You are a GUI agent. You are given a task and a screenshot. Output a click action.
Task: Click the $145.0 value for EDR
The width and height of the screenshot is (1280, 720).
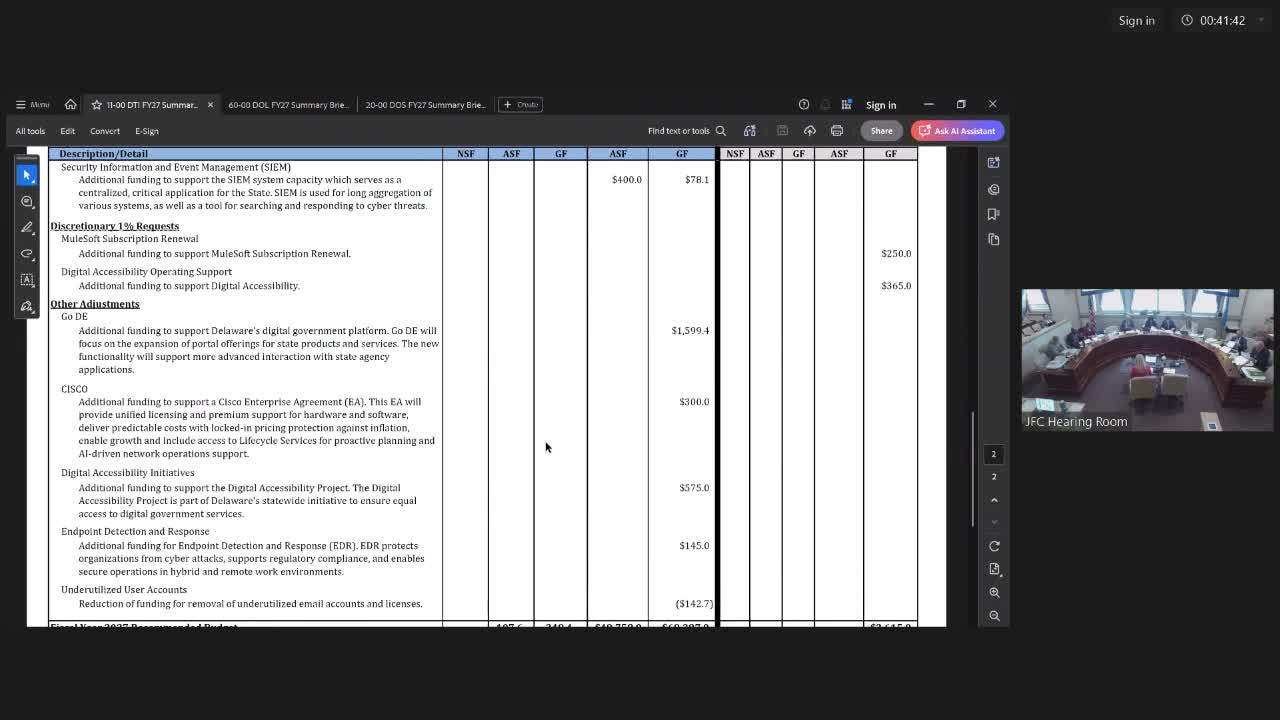694,546
